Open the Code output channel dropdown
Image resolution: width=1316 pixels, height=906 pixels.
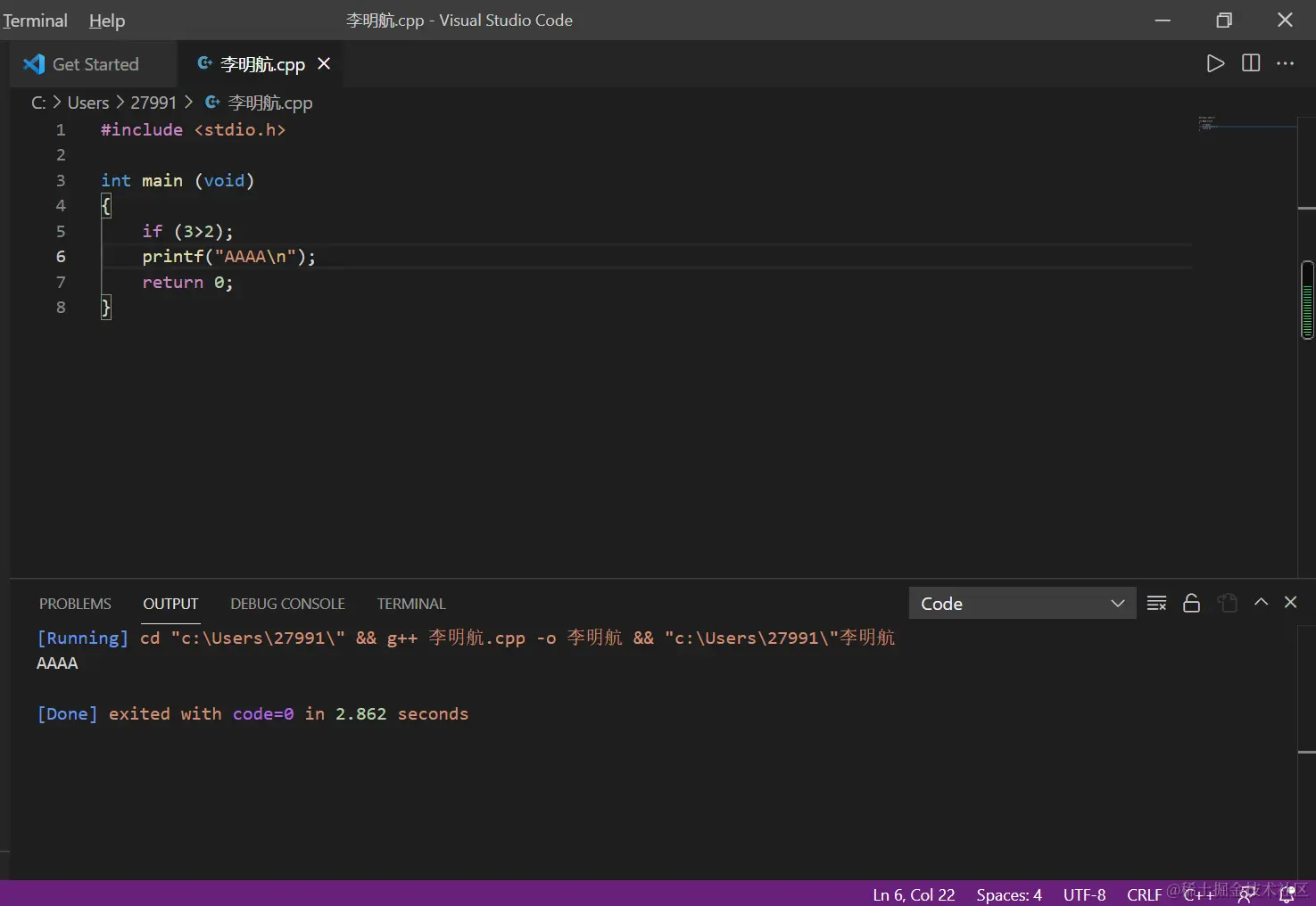click(1022, 604)
